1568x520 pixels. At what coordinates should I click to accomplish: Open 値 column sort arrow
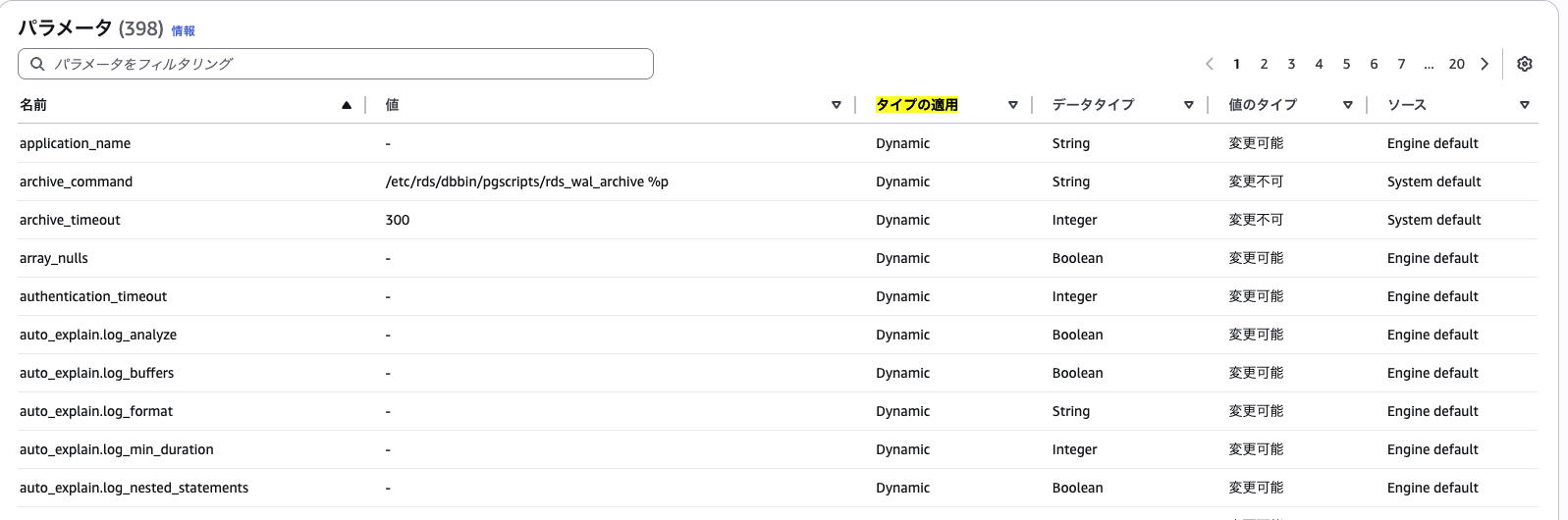[837, 105]
